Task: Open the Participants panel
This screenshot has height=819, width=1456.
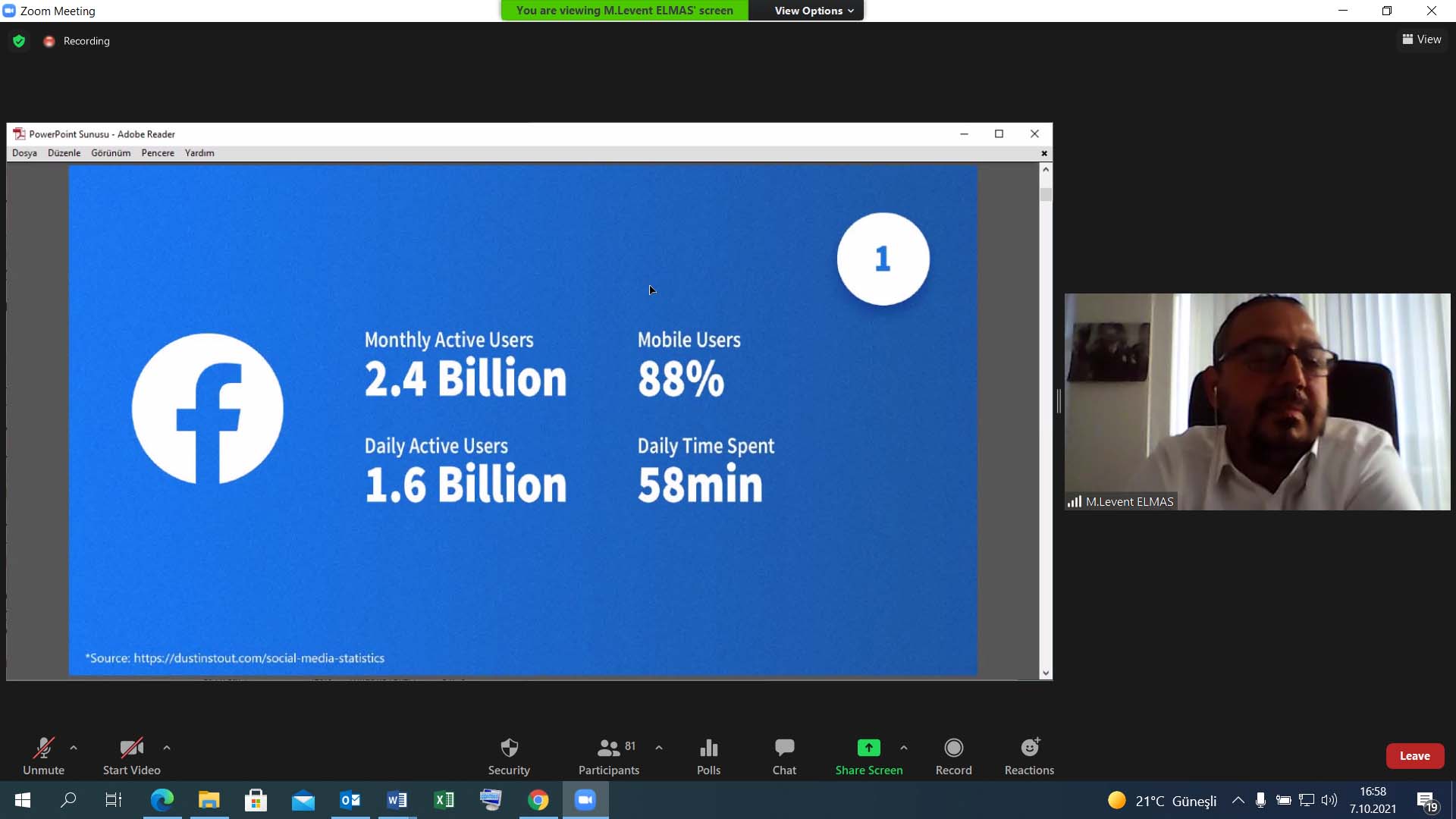Action: (609, 756)
